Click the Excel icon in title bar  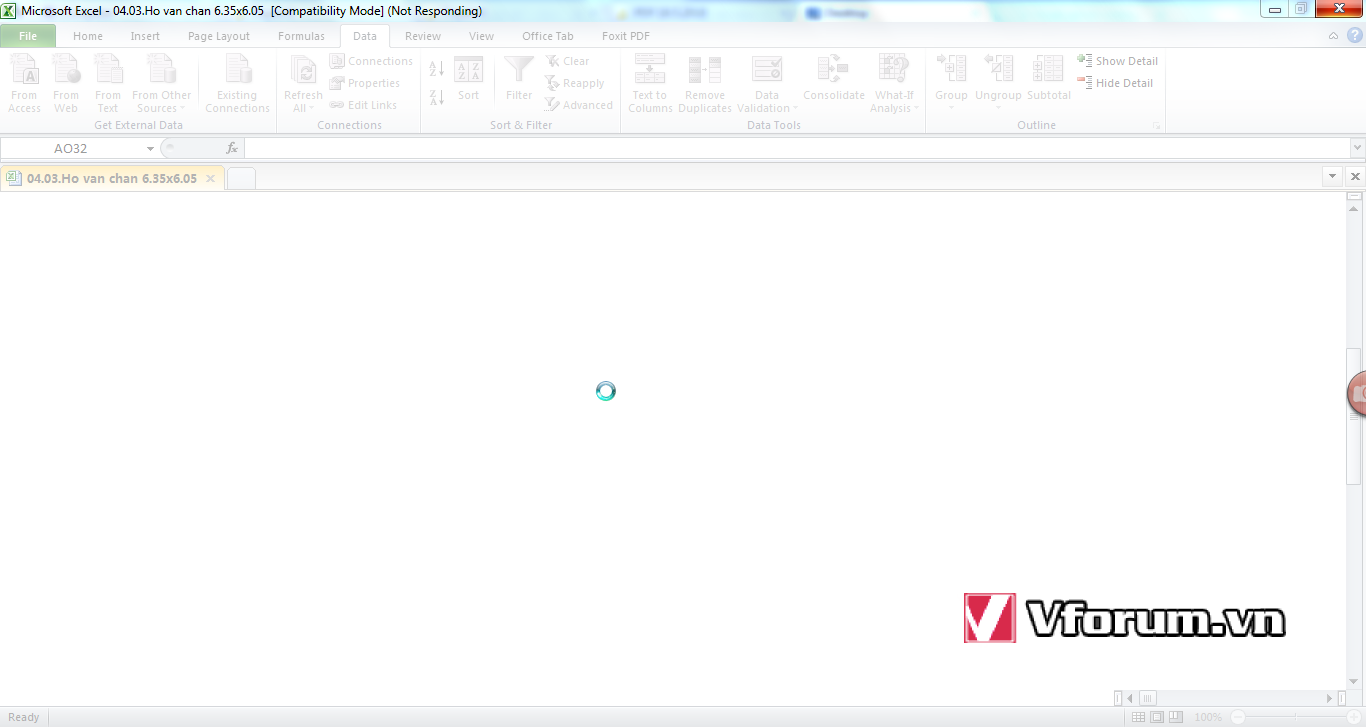point(9,10)
